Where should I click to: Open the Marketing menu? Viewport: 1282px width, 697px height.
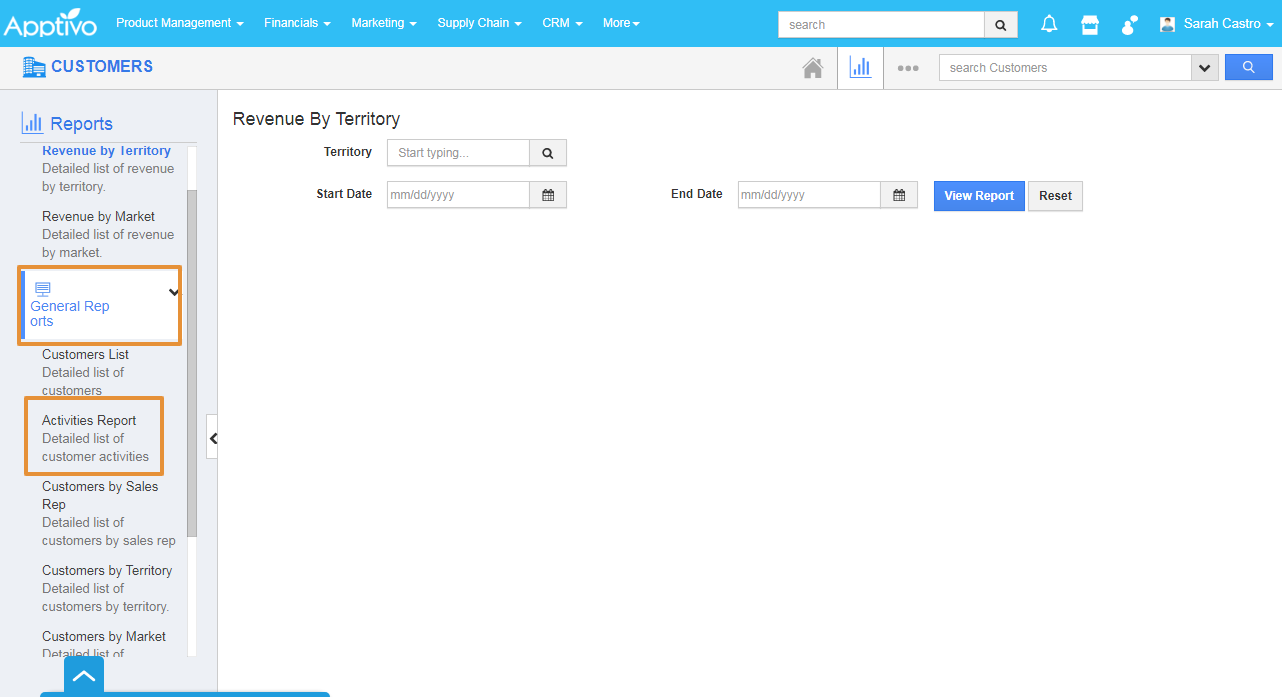coord(384,23)
